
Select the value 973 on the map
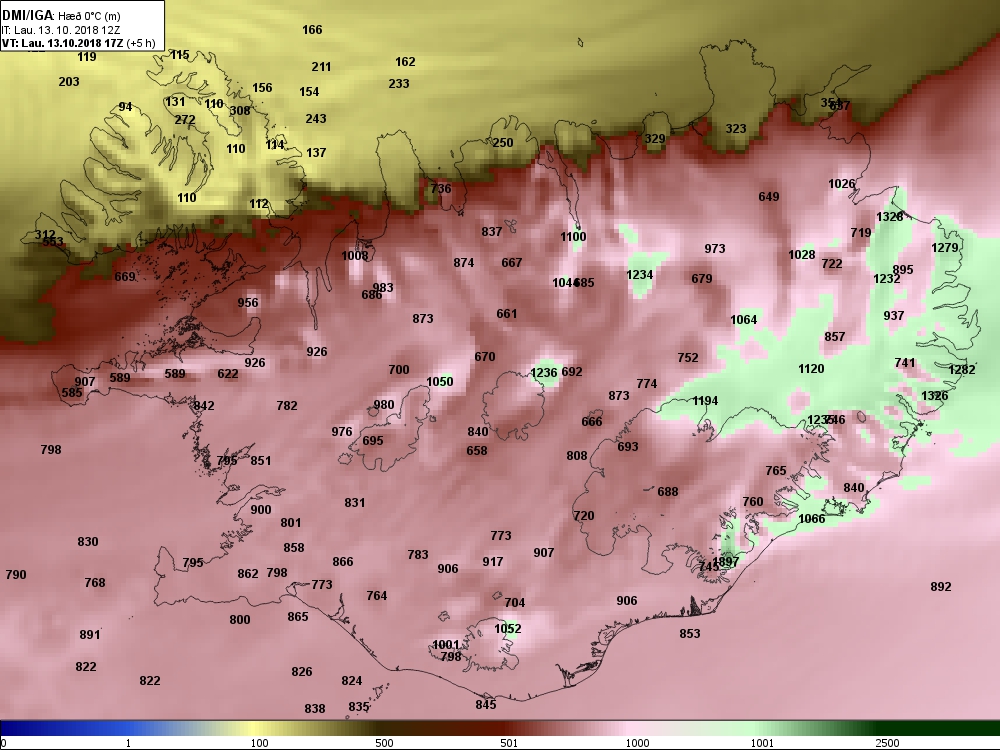pyautogui.click(x=714, y=249)
